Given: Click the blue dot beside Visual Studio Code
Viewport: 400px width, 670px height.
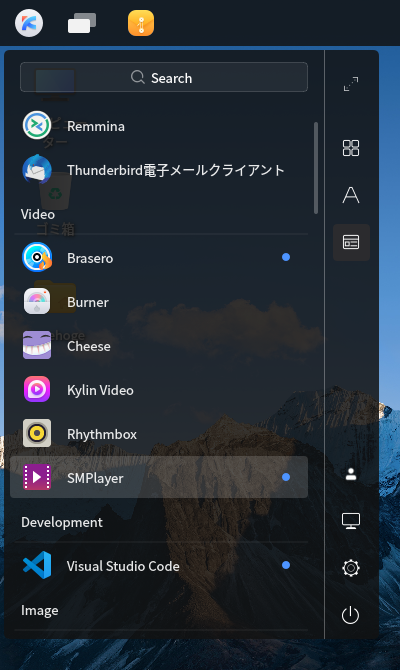Looking at the screenshot, I should click(x=286, y=565).
